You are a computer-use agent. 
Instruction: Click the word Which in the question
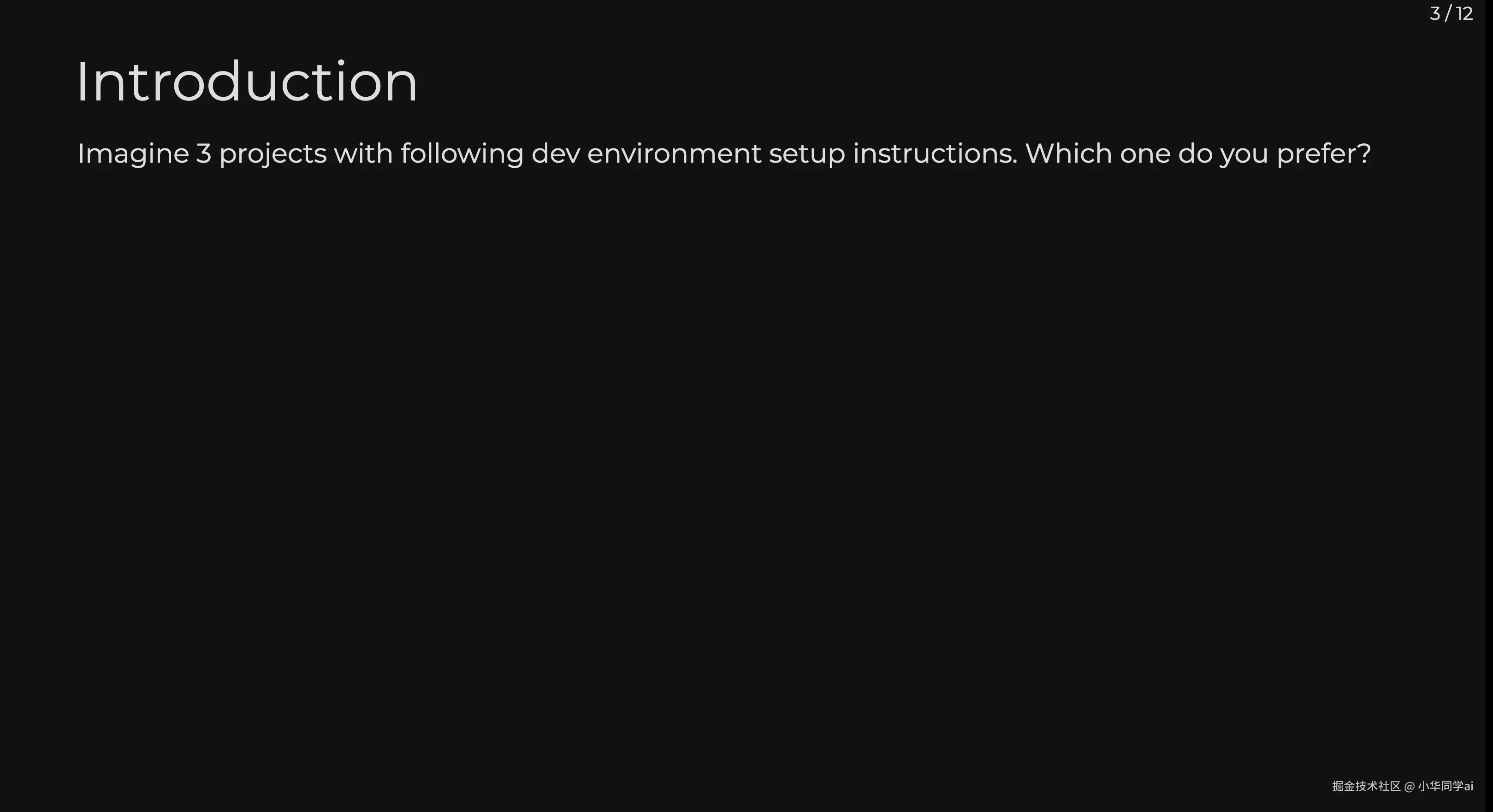[1068, 154]
